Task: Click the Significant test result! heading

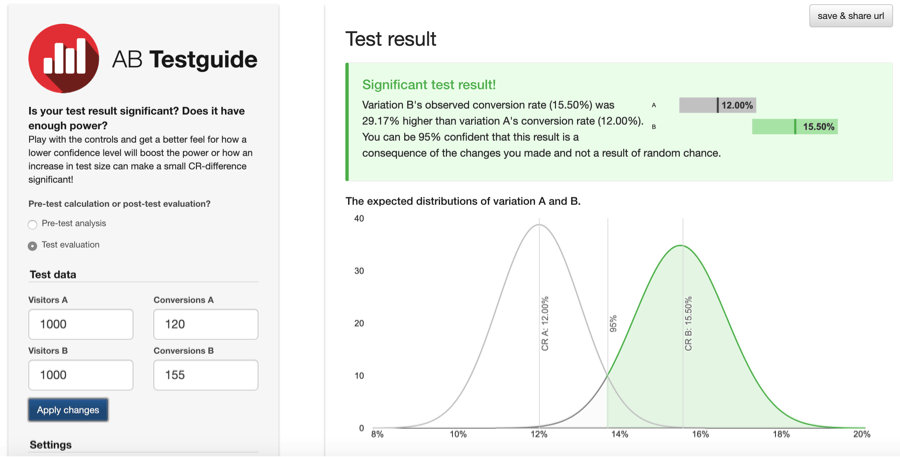Action: coord(429,85)
